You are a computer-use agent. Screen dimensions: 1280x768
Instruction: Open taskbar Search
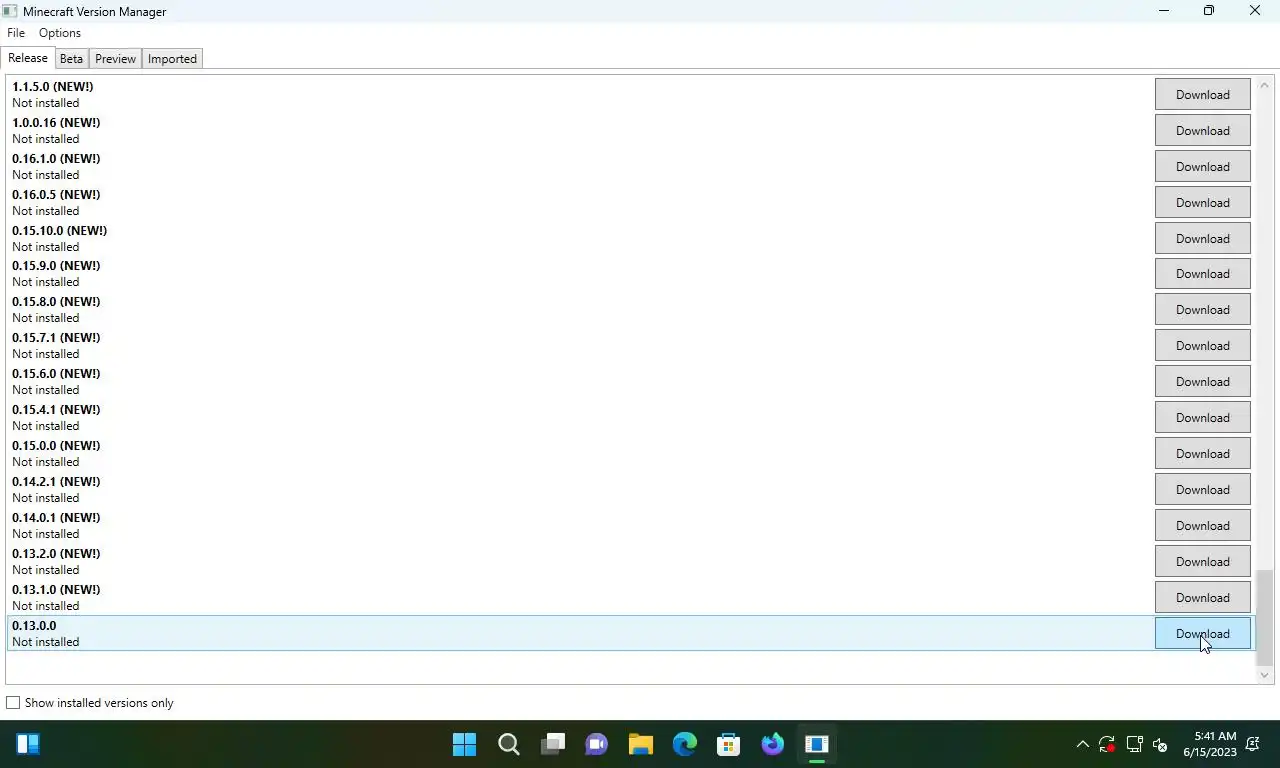pyautogui.click(x=508, y=744)
